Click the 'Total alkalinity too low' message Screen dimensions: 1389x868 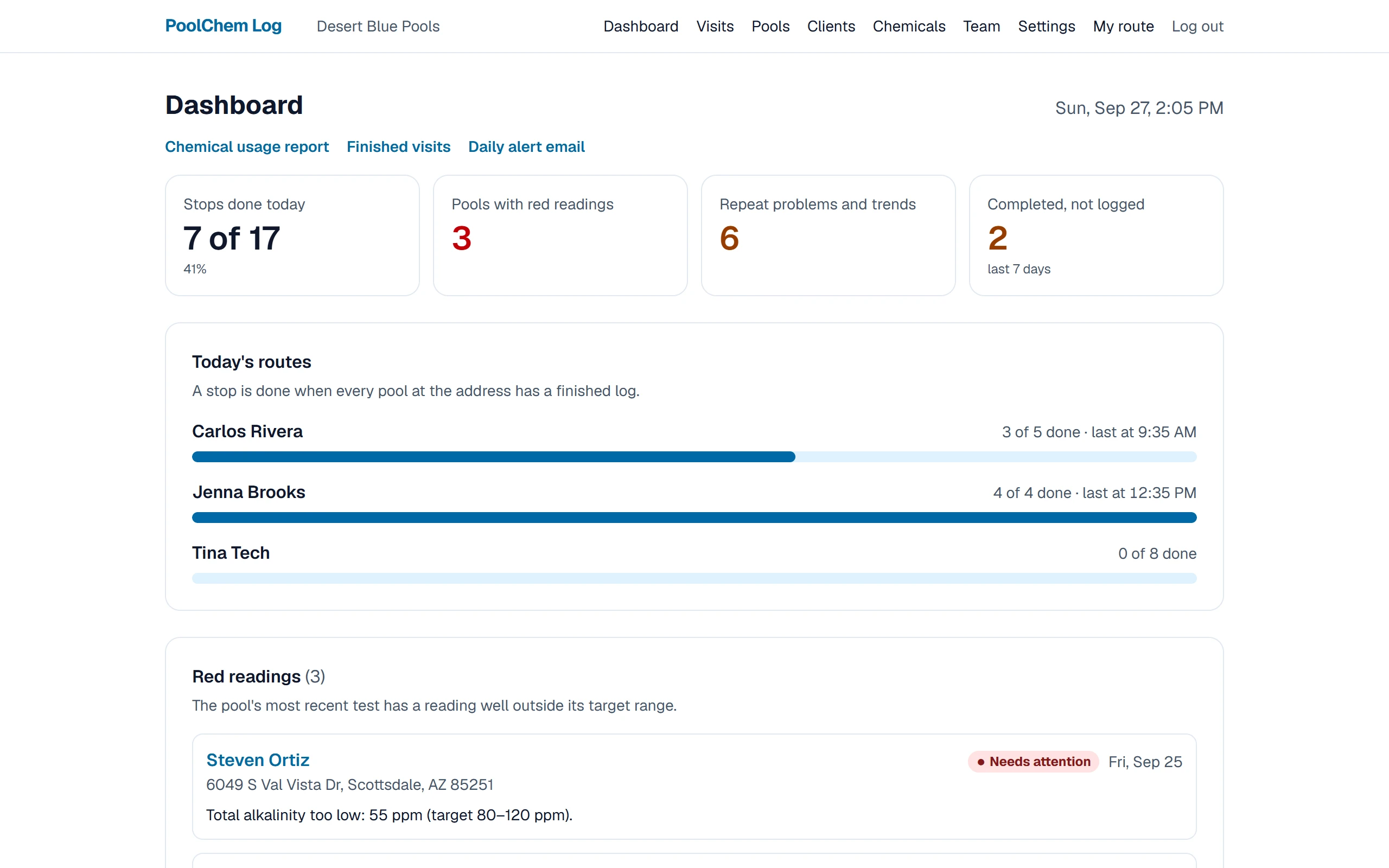[389, 815]
